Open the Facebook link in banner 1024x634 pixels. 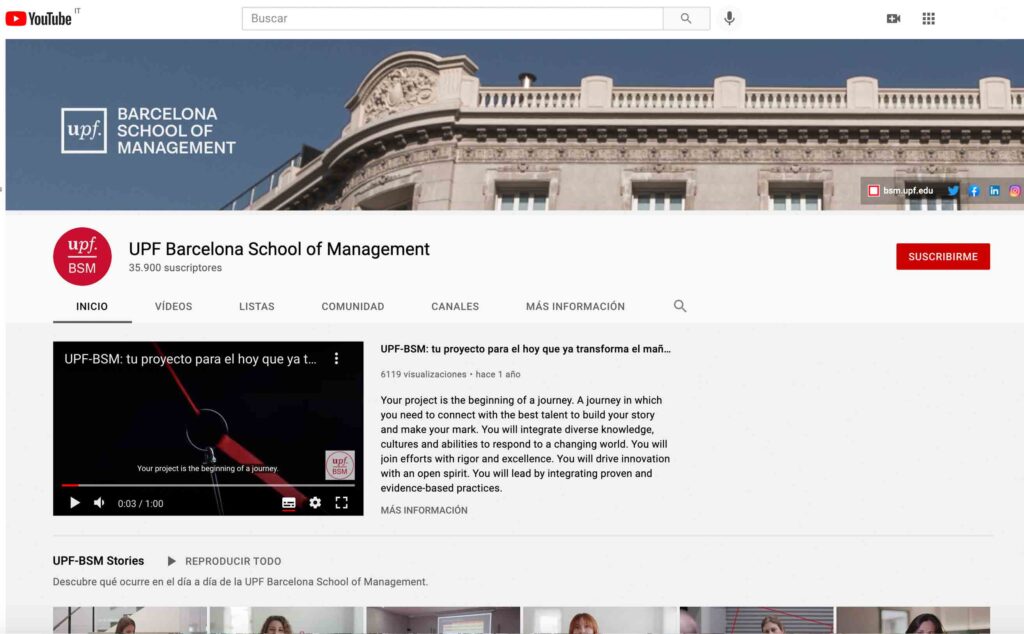[974, 191]
